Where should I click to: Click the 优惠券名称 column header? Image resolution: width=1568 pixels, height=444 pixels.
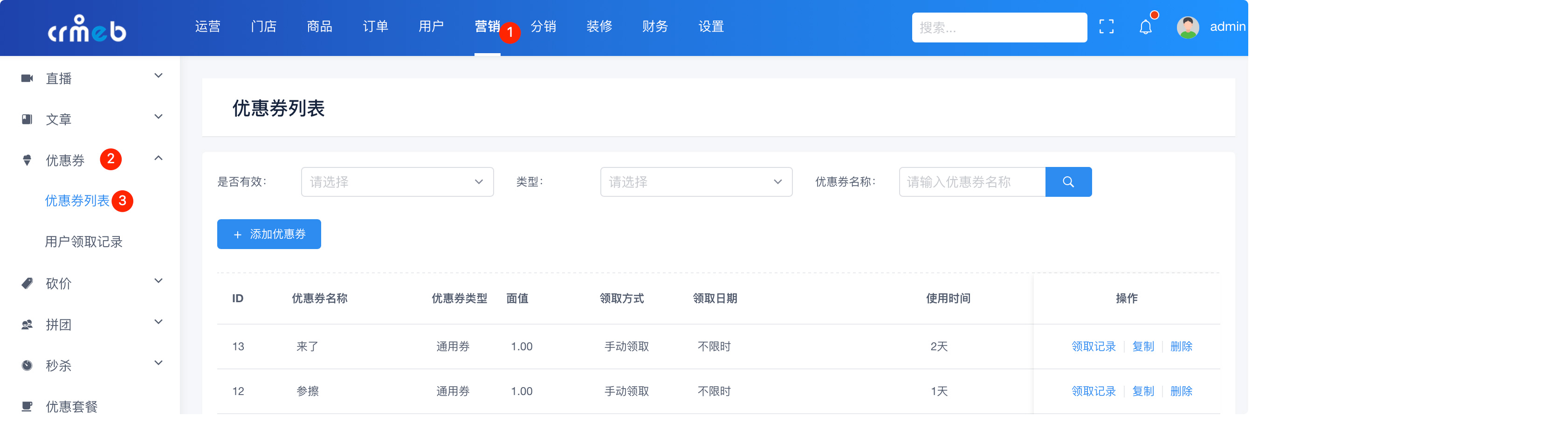320,298
